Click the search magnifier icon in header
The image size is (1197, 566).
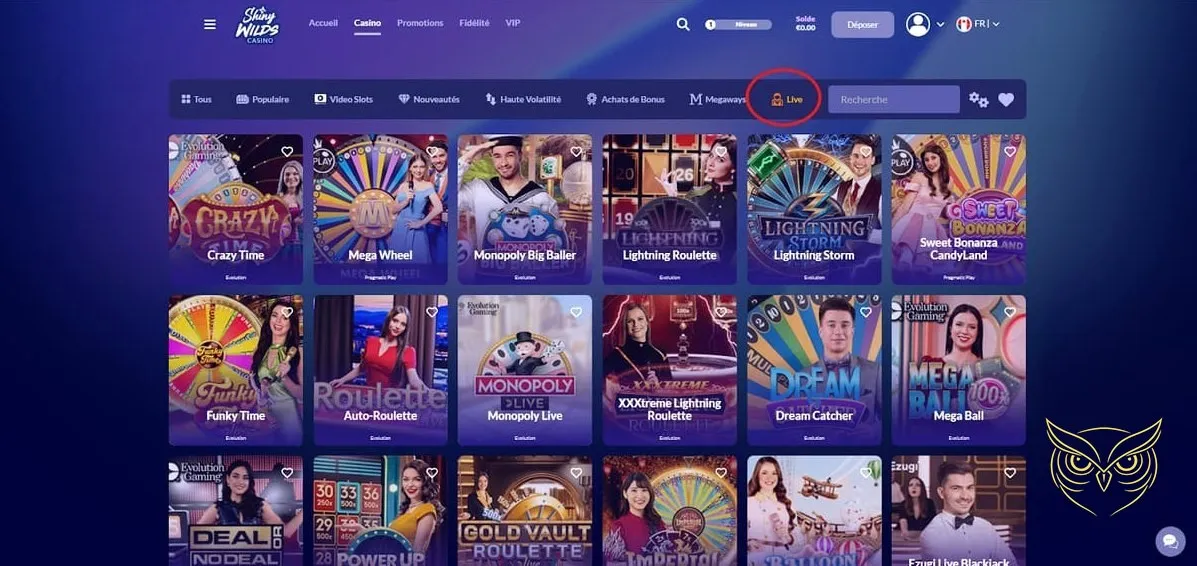pos(683,24)
